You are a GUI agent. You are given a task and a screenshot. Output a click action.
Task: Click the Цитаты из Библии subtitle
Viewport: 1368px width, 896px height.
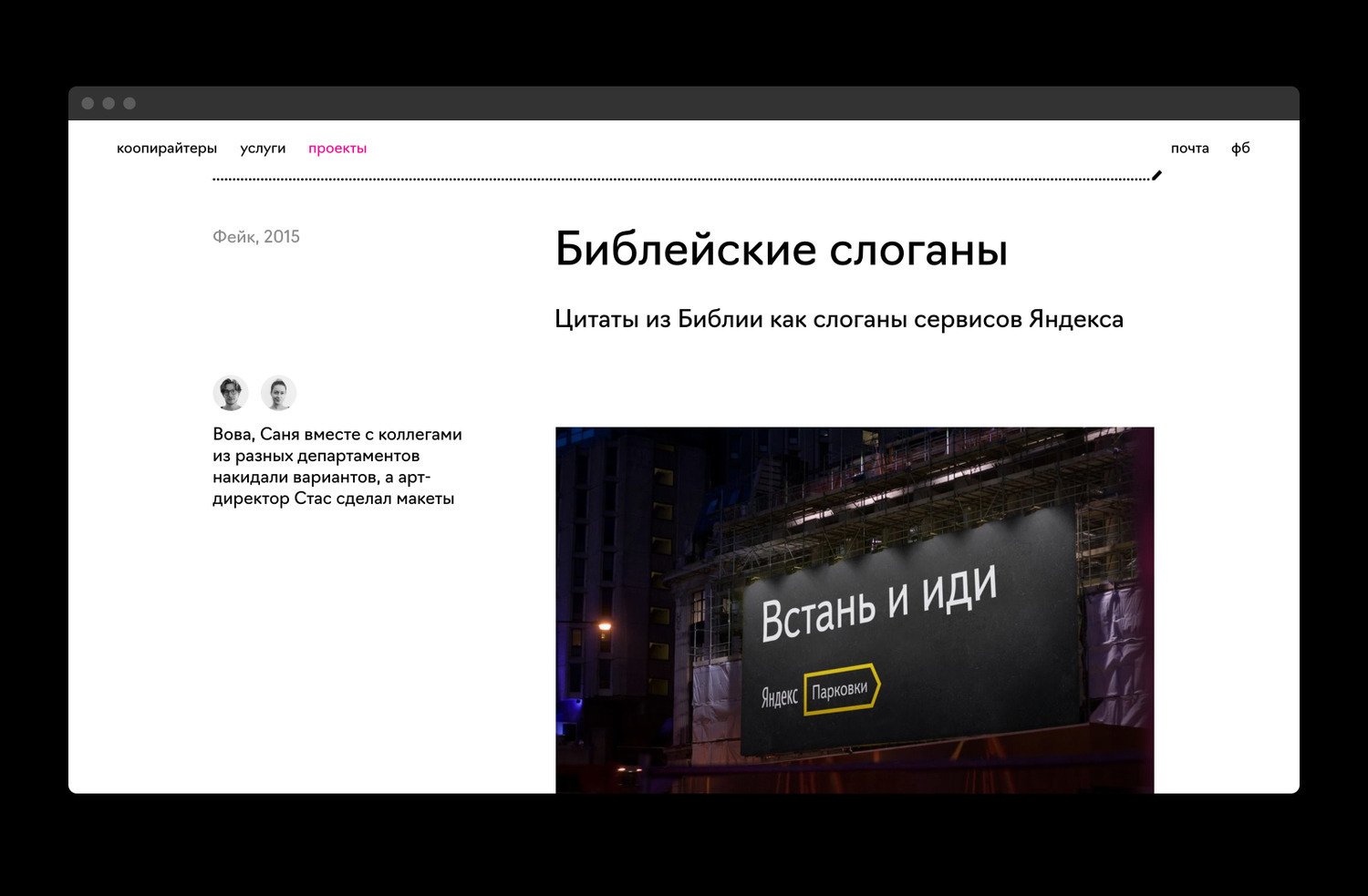point(838,319)
